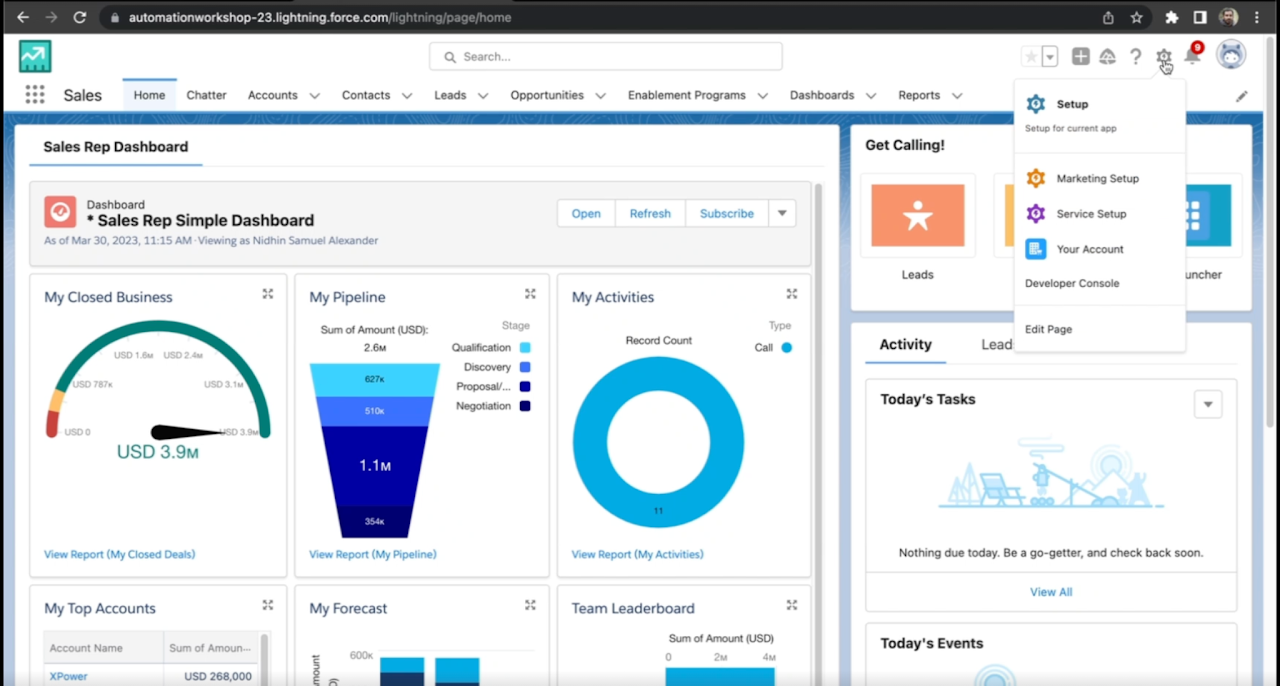
Task: Expand the dashboard actions dropdown arrow
Action: 782,213
